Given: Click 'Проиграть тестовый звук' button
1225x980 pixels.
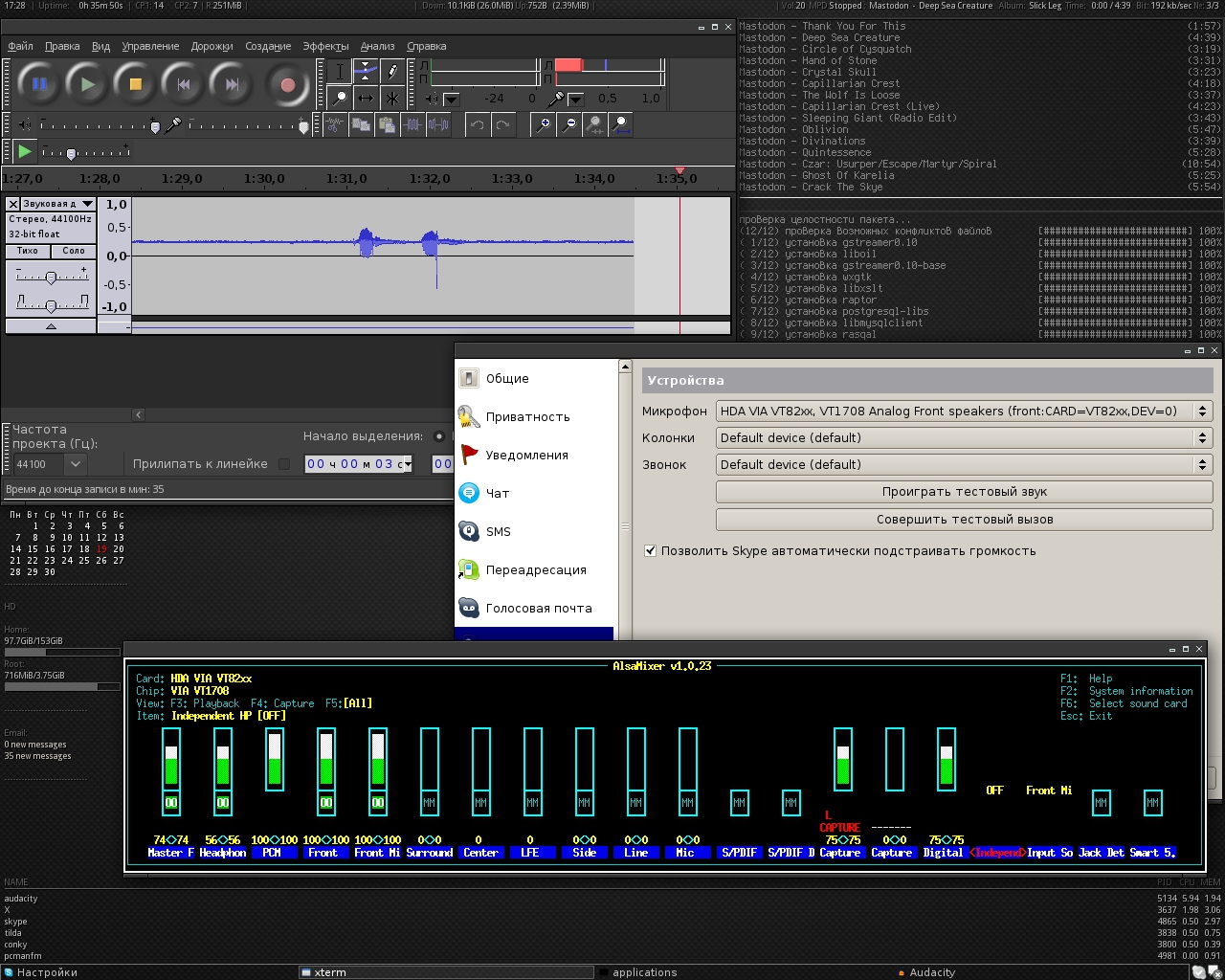Looking at the screenshot, I should click(964, 492).
